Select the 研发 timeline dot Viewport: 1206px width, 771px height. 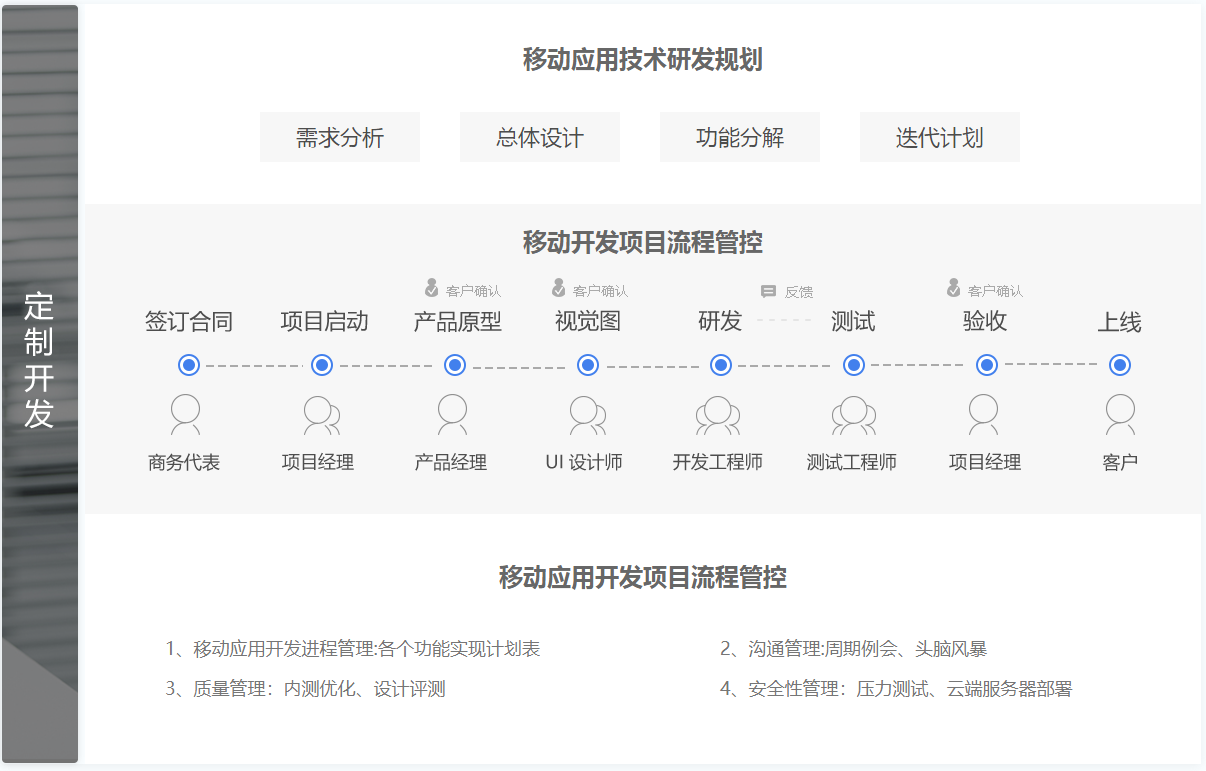(721, 365)
